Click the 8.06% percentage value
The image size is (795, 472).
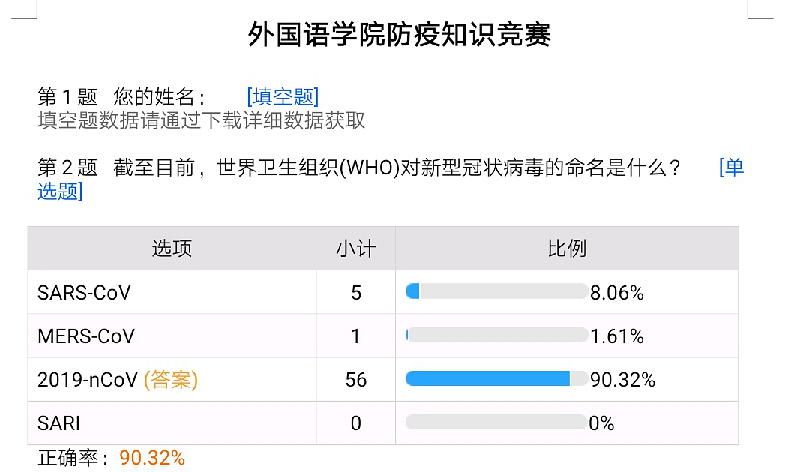point(617,292)
